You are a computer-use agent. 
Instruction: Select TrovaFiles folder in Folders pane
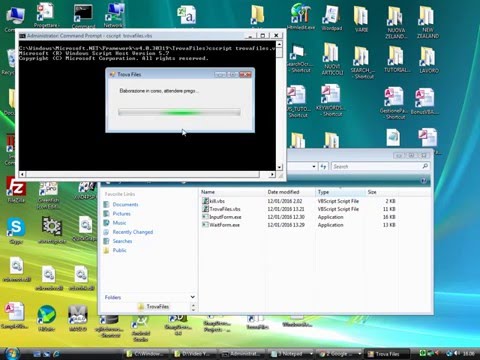pos(154,306)
